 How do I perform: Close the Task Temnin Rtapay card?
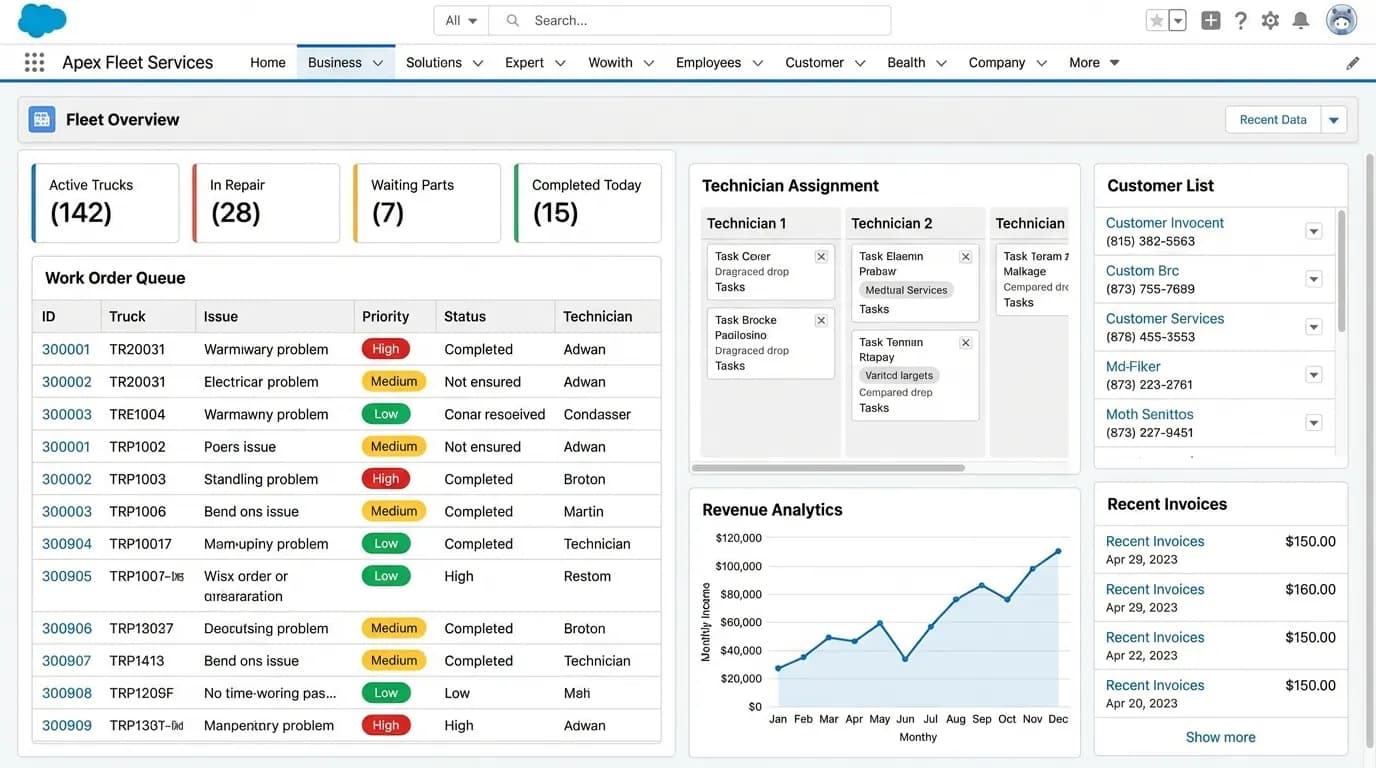click(966, 343)
